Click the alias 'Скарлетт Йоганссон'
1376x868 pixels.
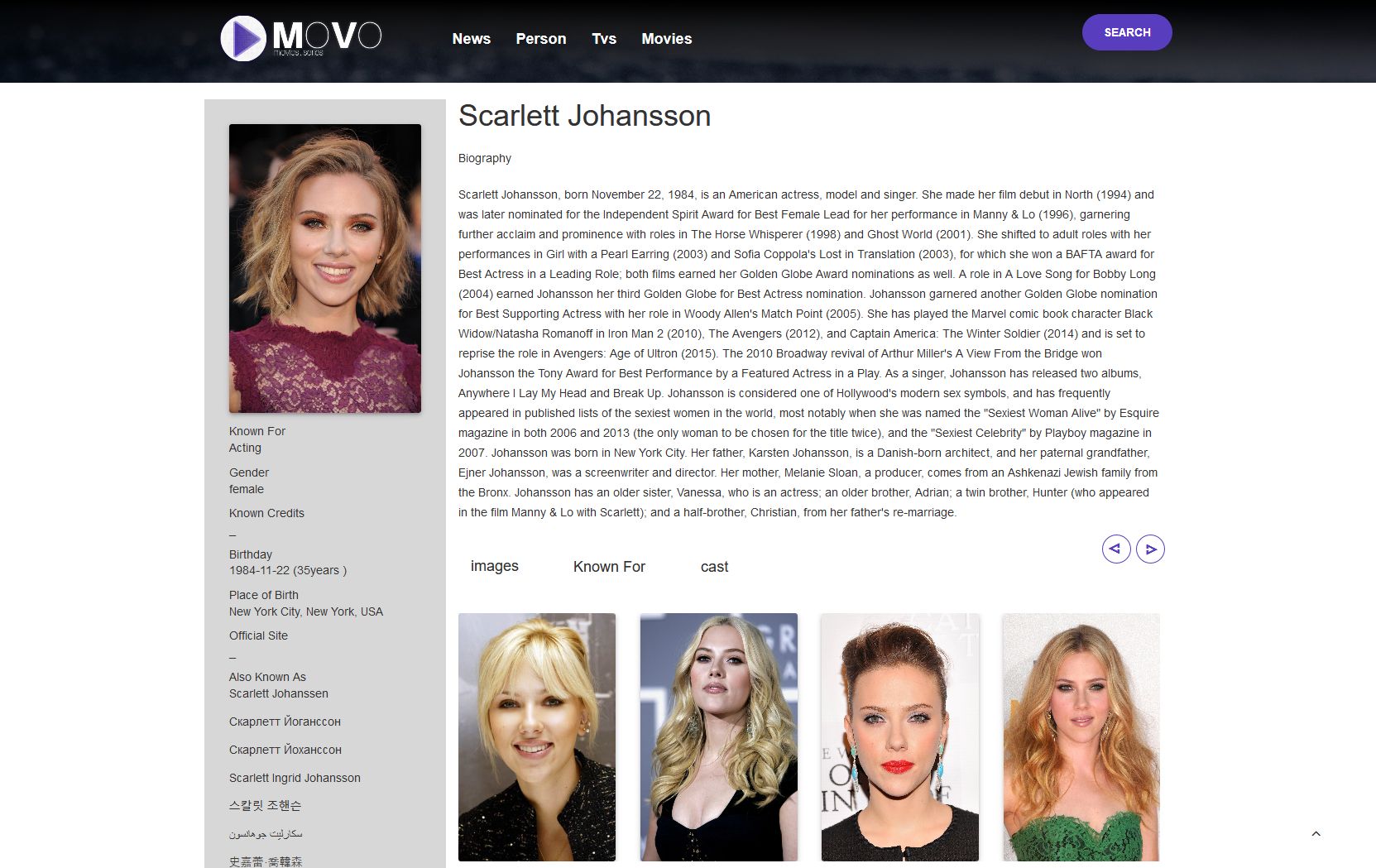pyautogui.click(x=285, y=722)
